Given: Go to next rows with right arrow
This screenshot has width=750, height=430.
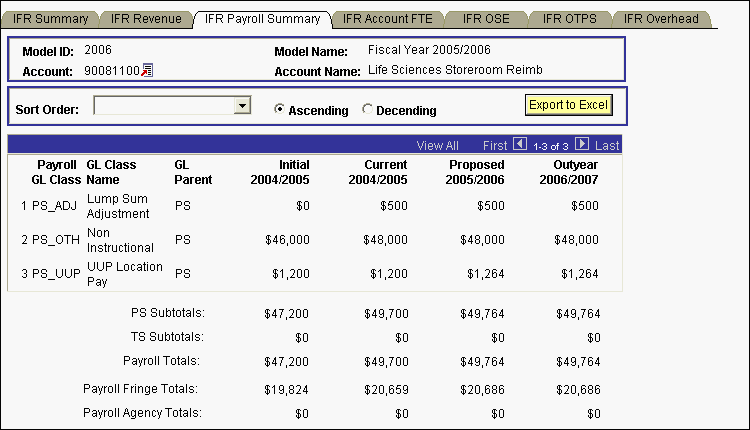Looking at the screenshot, I should coord(583,145).
